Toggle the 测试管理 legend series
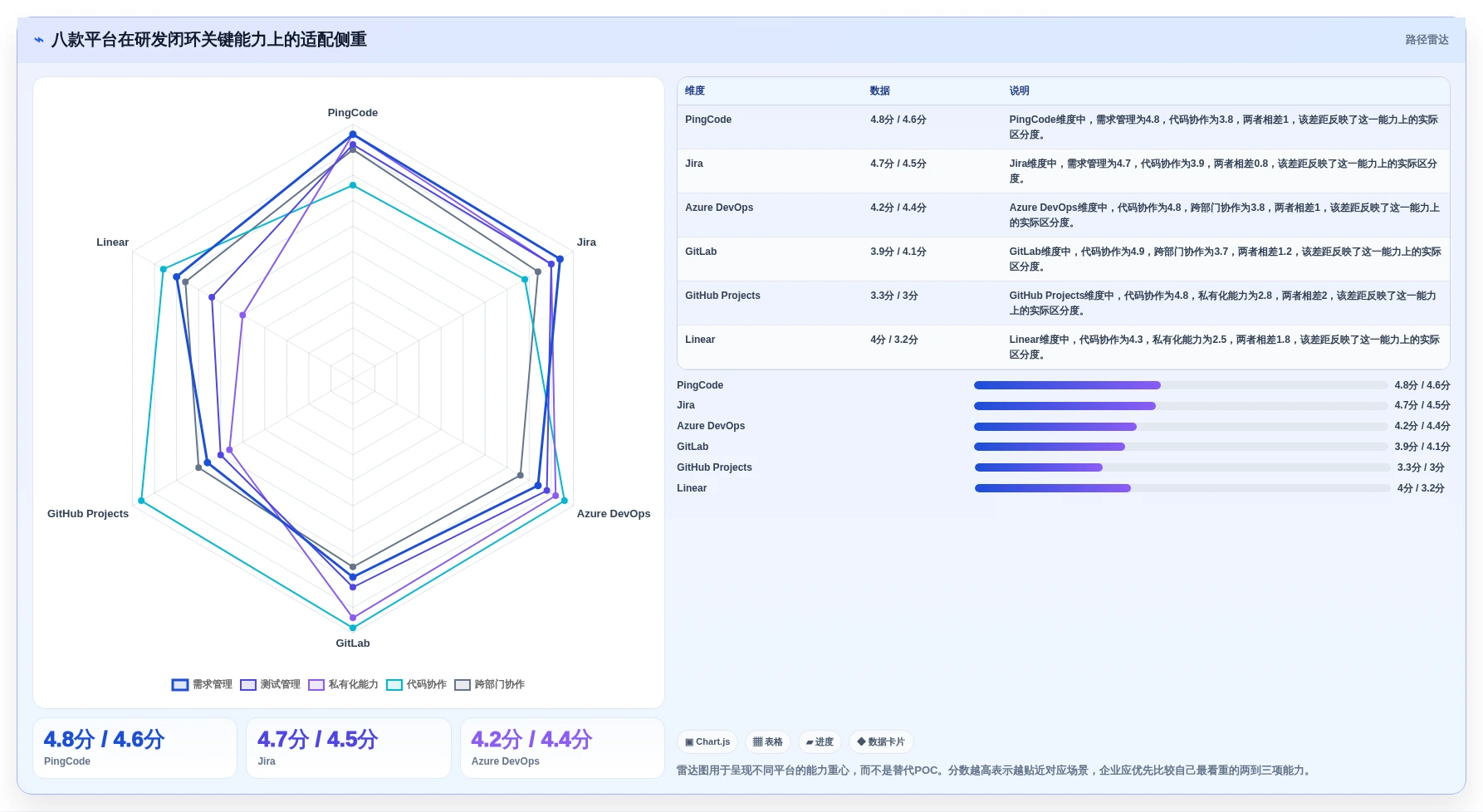The height and width of the screenshot is (812, 1483). click(x=270, y=685)
